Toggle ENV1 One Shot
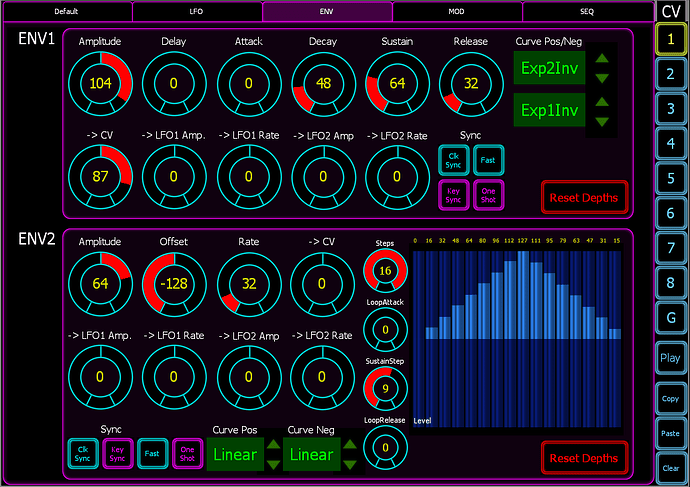This screenshot has height=487, width=690. click(488, 195)
